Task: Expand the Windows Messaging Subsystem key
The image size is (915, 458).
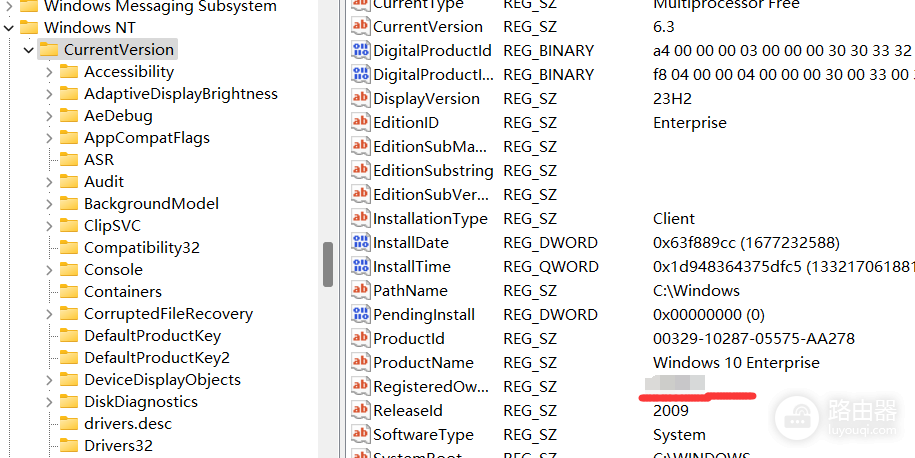Action: 9,7
